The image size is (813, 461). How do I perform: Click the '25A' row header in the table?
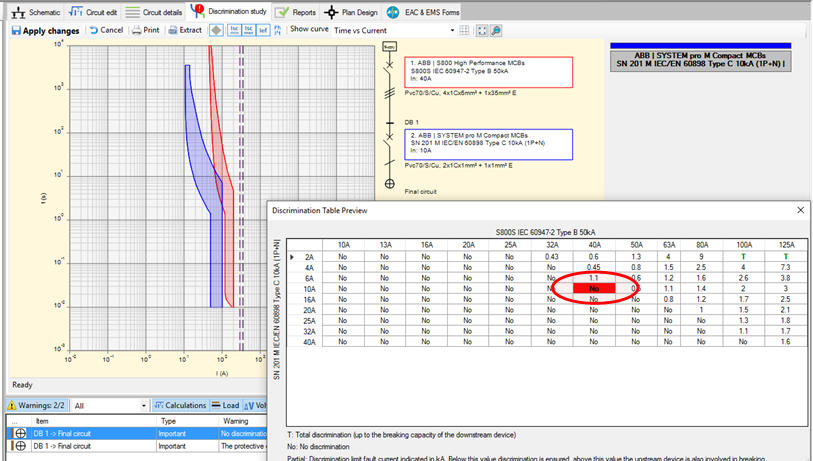point(309,320)
